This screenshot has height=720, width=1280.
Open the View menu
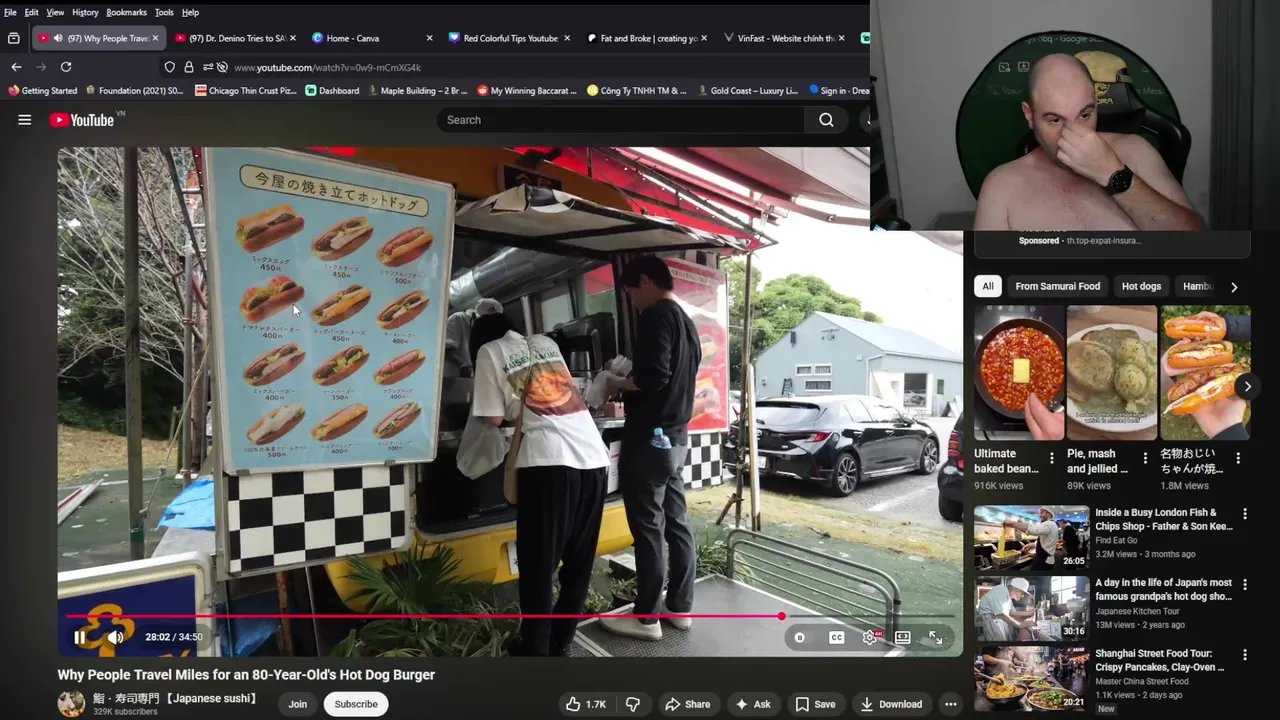click(x=55, y=12)
